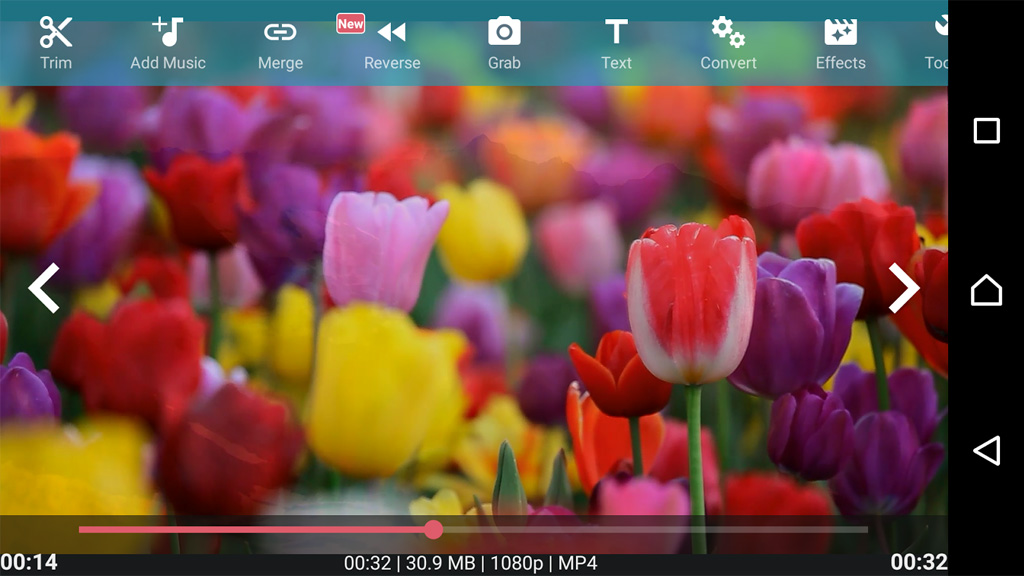Open the Add Music tool
Viewport: 1024px width, 576px height.
[168, 44]
